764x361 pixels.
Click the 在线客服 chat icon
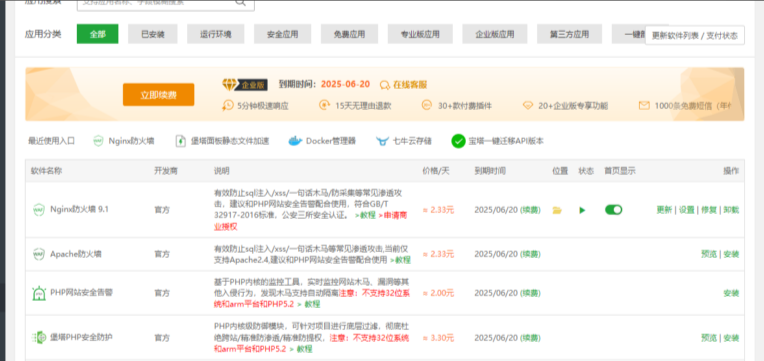click(385, 85)
